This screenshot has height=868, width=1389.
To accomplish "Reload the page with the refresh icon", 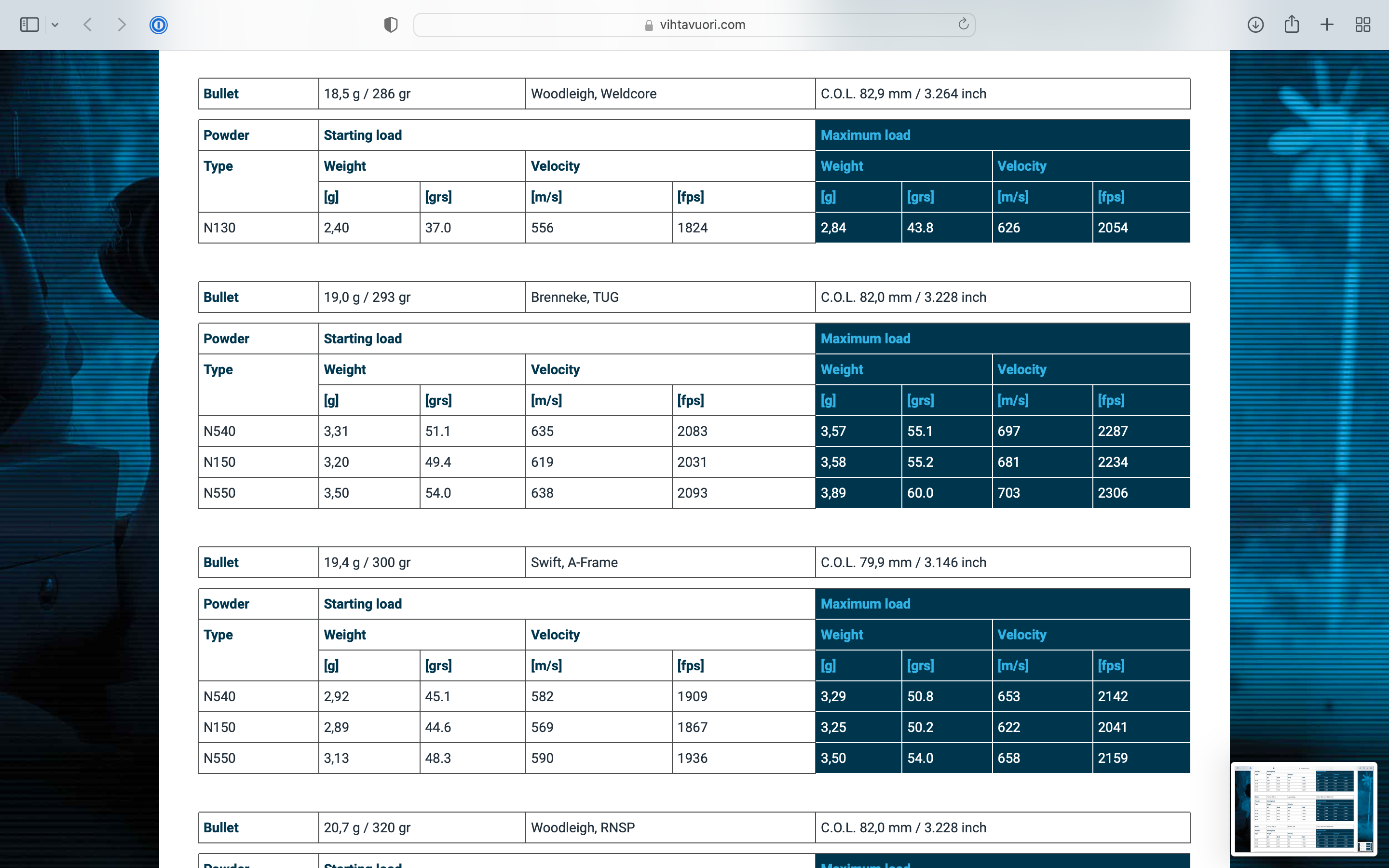I will click(963, 24).
